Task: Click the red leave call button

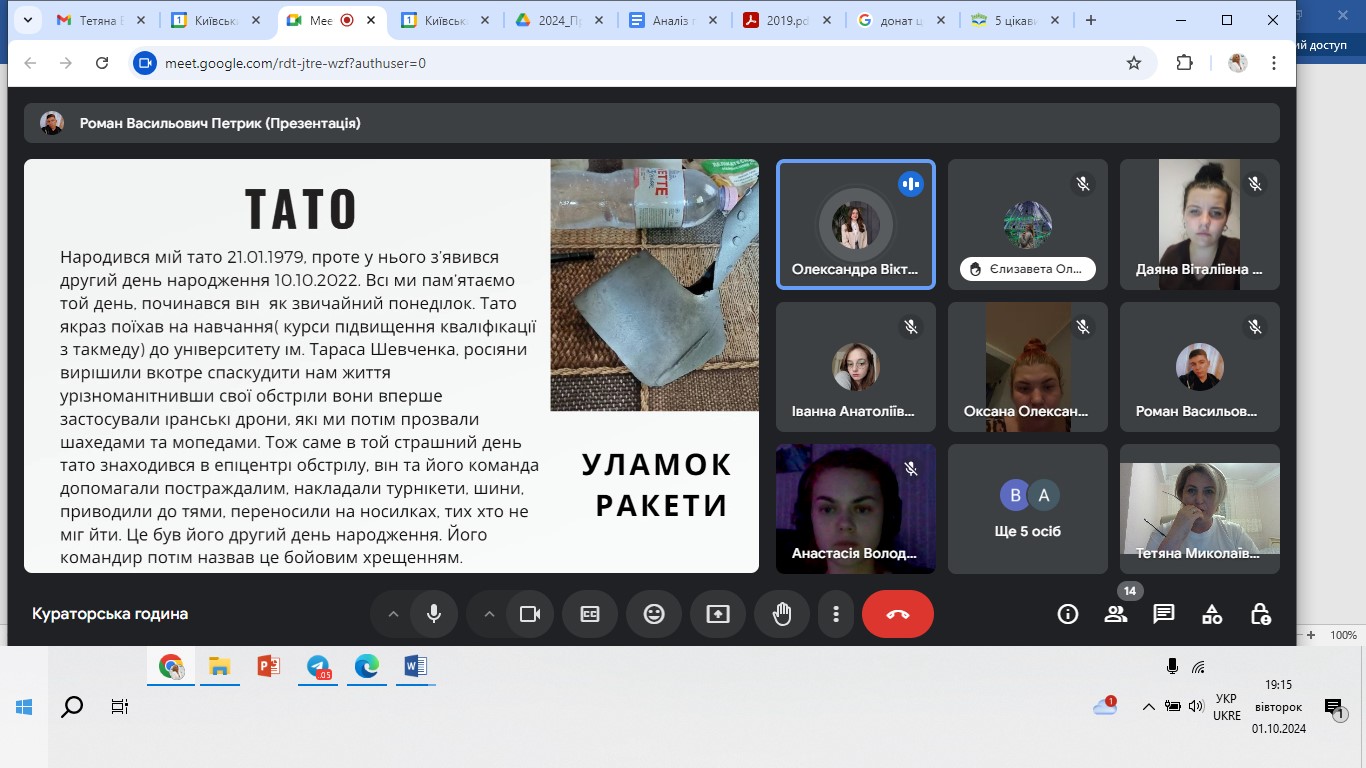Action: pyautogui.click(x=897, y=614)
